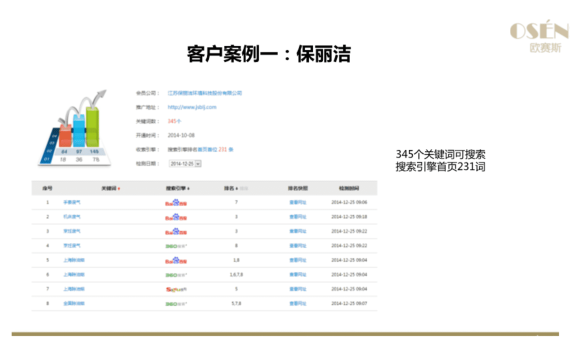The width and height of the screenshot is (570, 360).
Task: Click 查看网址 link in row 8
Action: pyautogui.click(x=298, y=304)
